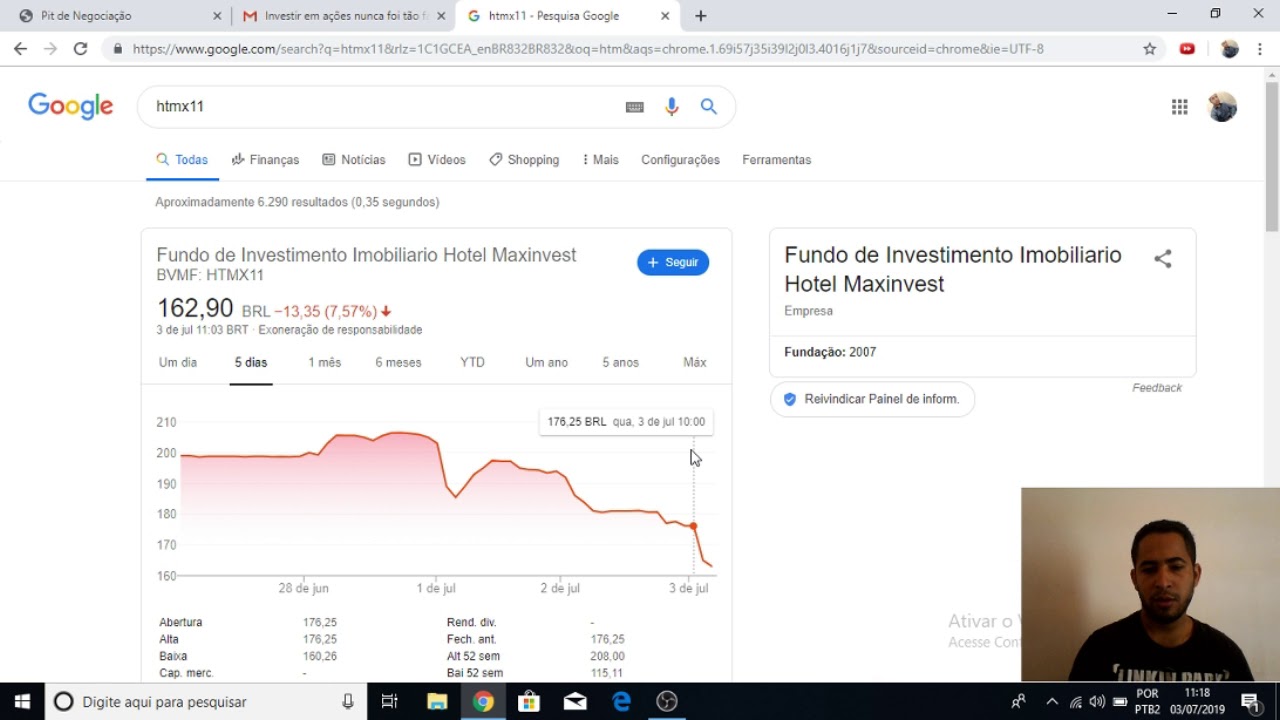Select the Máx chart range
Screen dimensions: 1280x720
[x=694, y=362]
